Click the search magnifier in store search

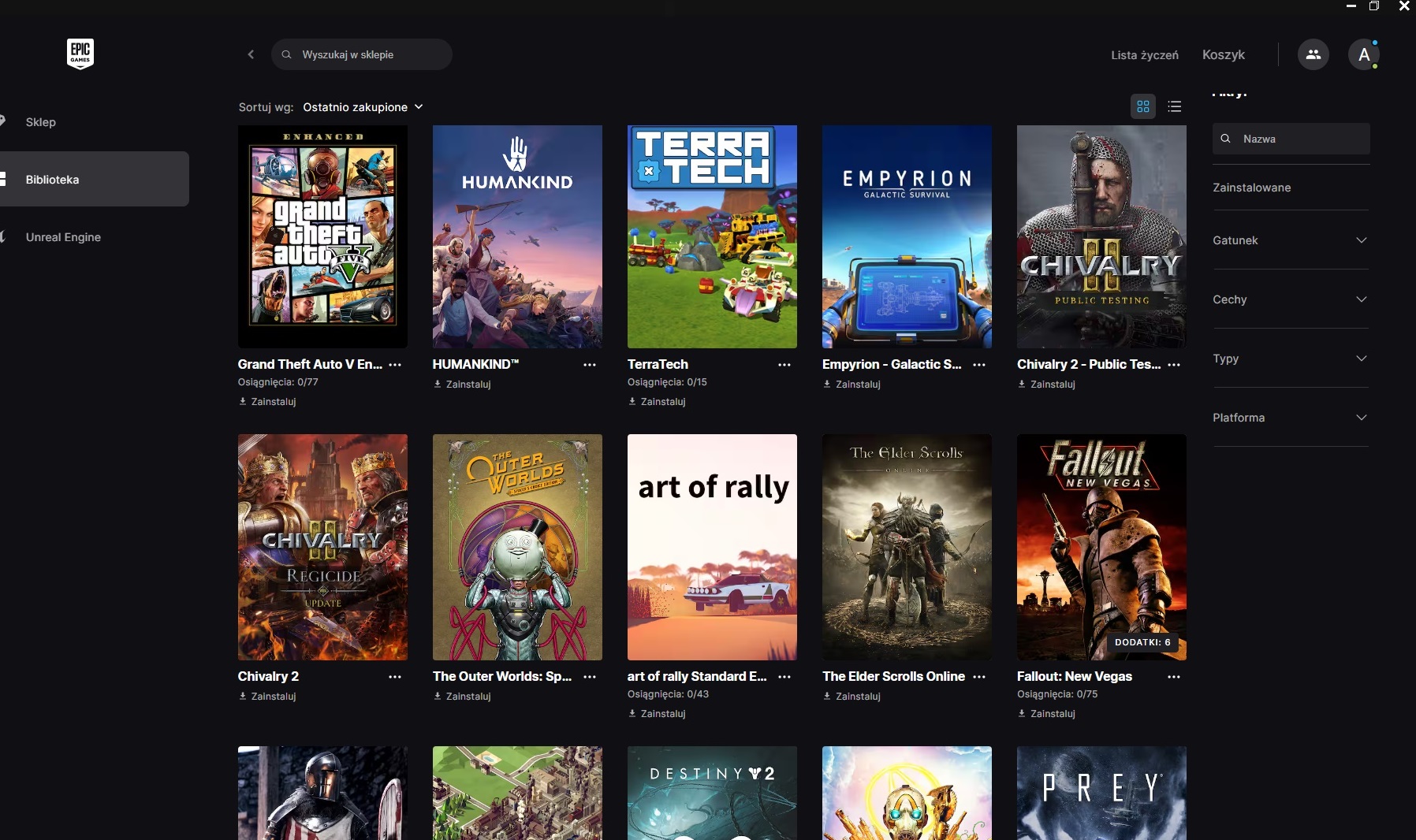point(287,54)
